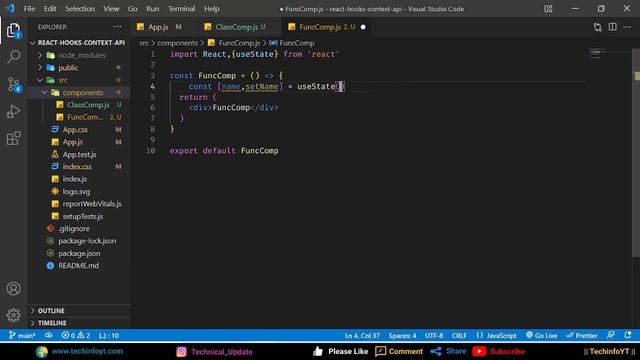
Task: Open setupTests.js file
Action: point(78,216)
